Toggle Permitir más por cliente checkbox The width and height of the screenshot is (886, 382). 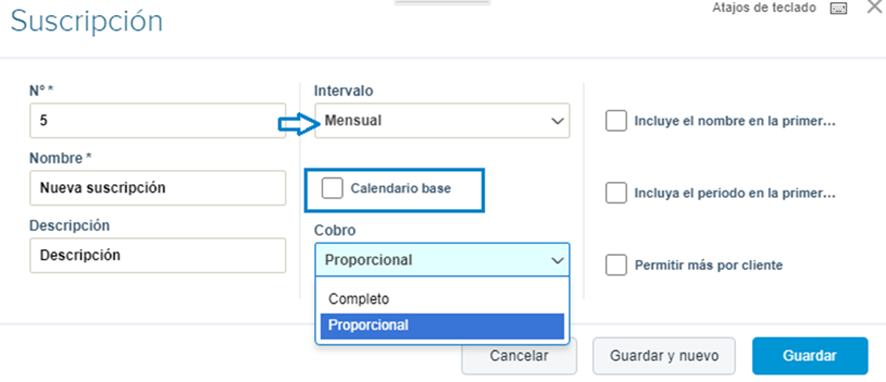616,264
